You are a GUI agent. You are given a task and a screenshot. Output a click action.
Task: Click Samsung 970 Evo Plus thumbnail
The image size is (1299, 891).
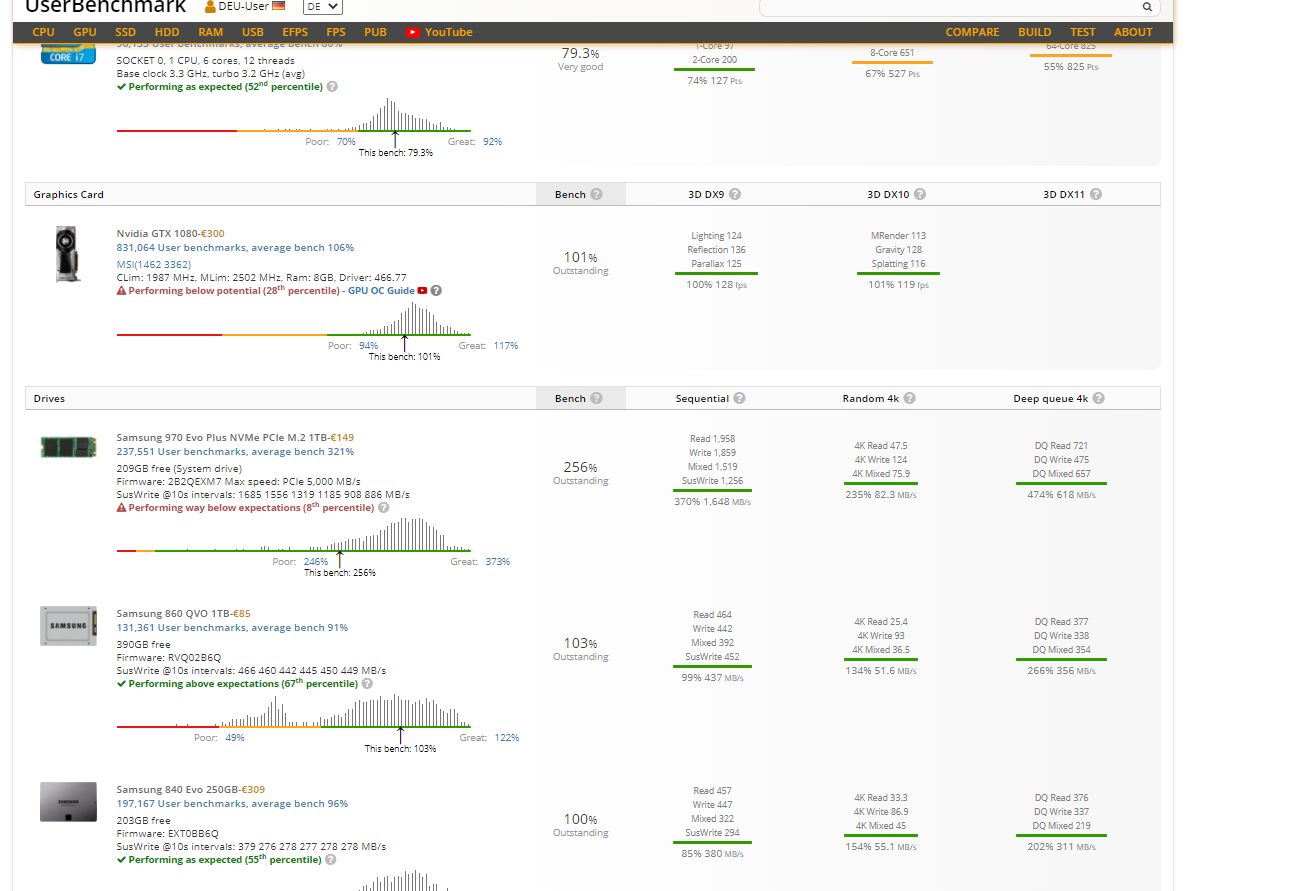pyautogui.click(x=68, y=446)
